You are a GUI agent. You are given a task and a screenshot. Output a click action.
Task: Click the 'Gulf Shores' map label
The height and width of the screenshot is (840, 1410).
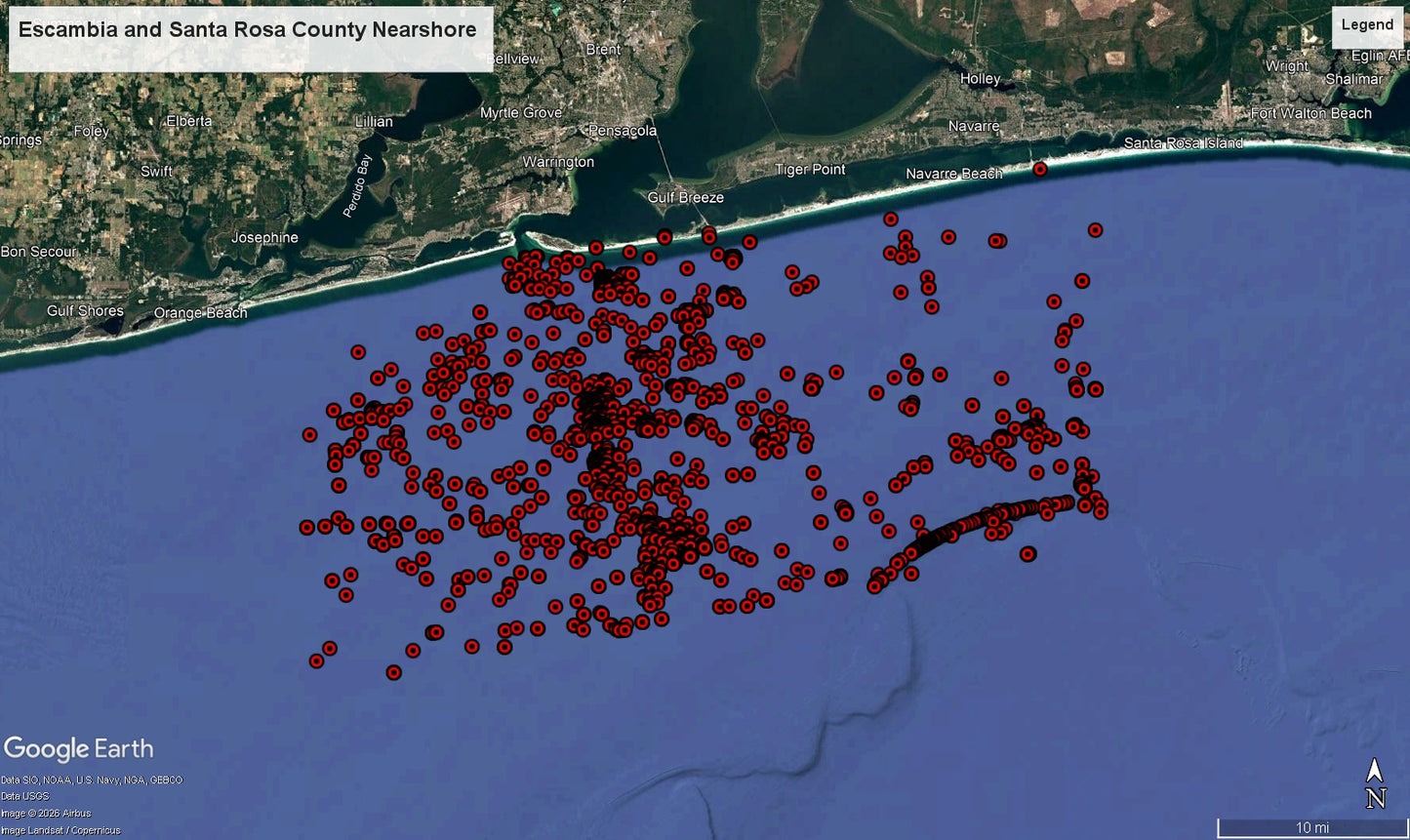click(85, 311)
